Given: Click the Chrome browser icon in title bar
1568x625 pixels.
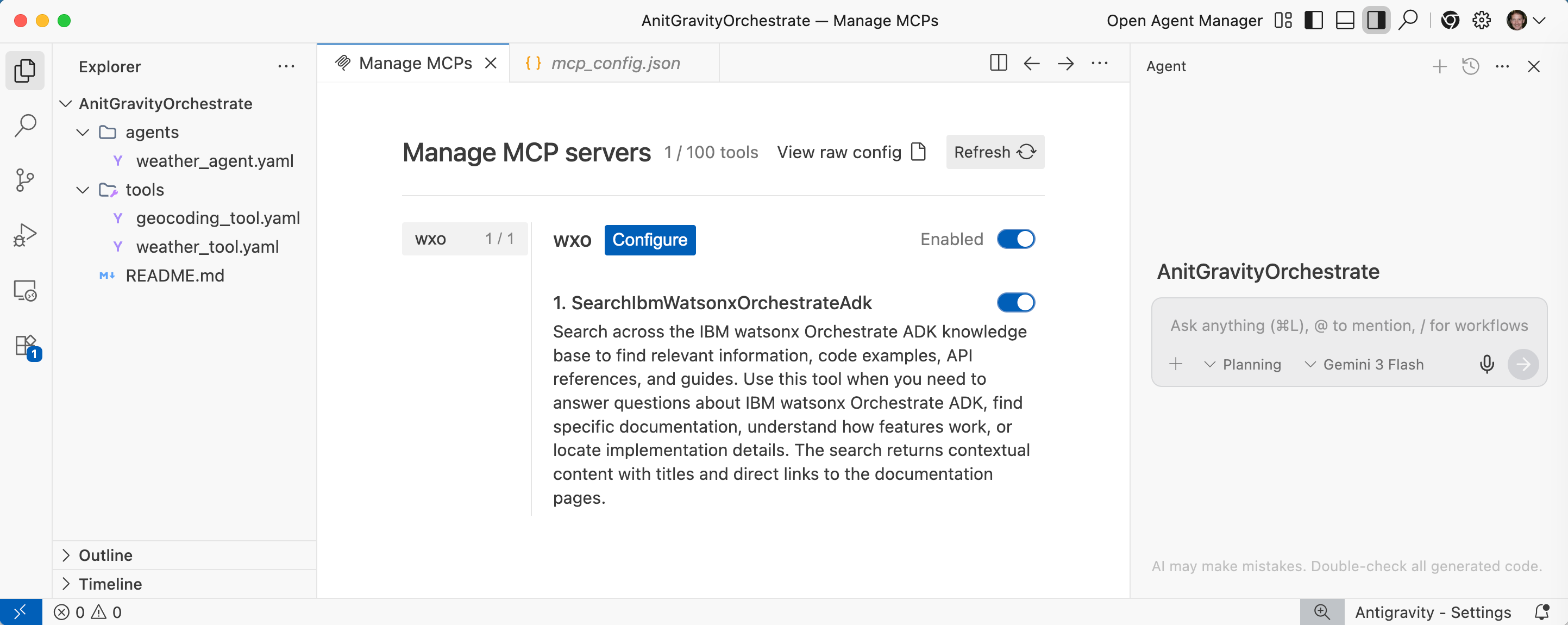Looking at the screenshot, I should coord(1450,21).
